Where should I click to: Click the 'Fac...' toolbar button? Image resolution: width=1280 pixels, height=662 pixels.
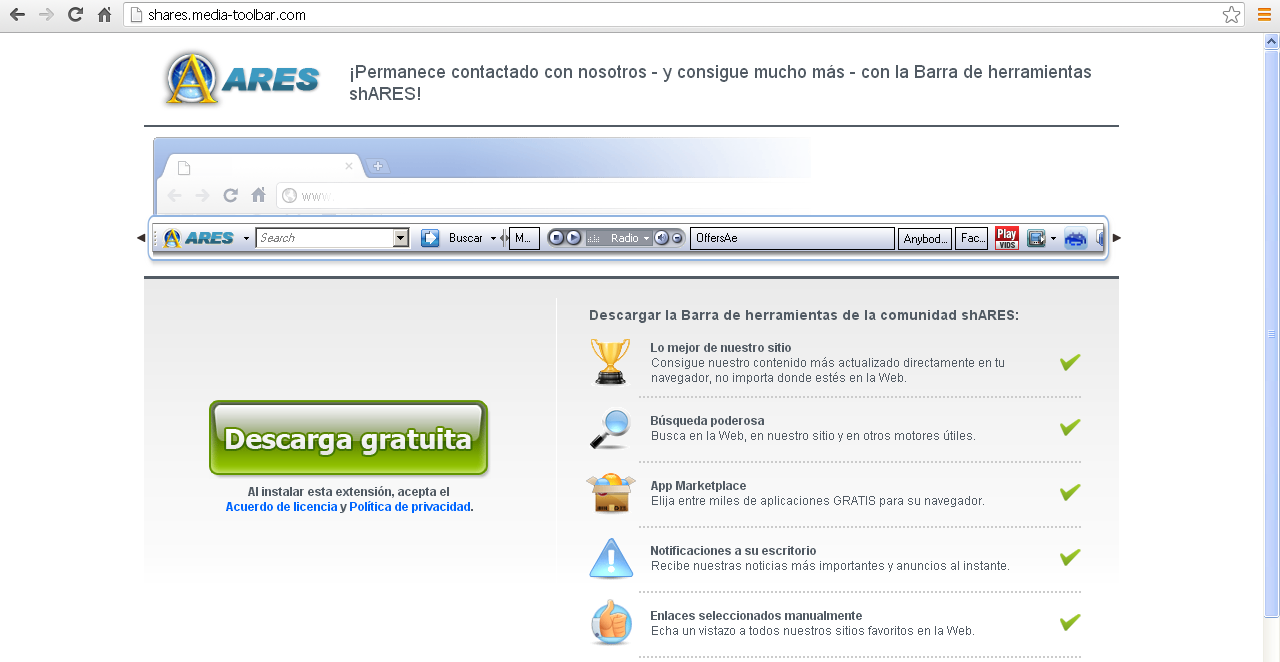click(972, 238)
